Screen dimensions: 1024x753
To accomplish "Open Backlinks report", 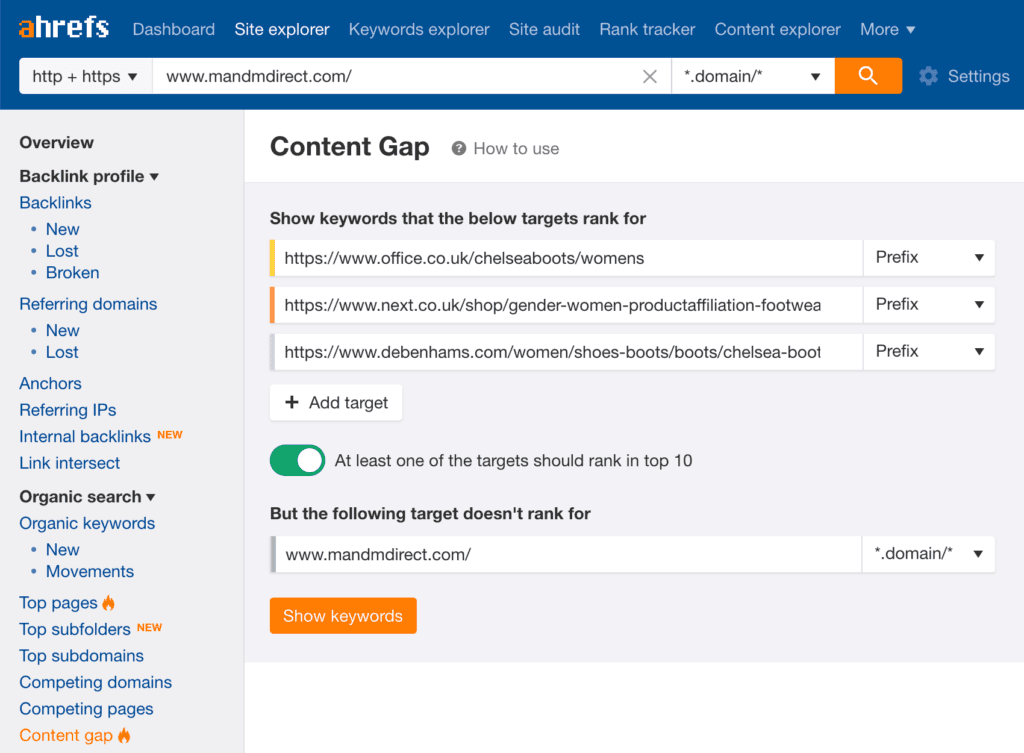I will [x=56, y=202].
